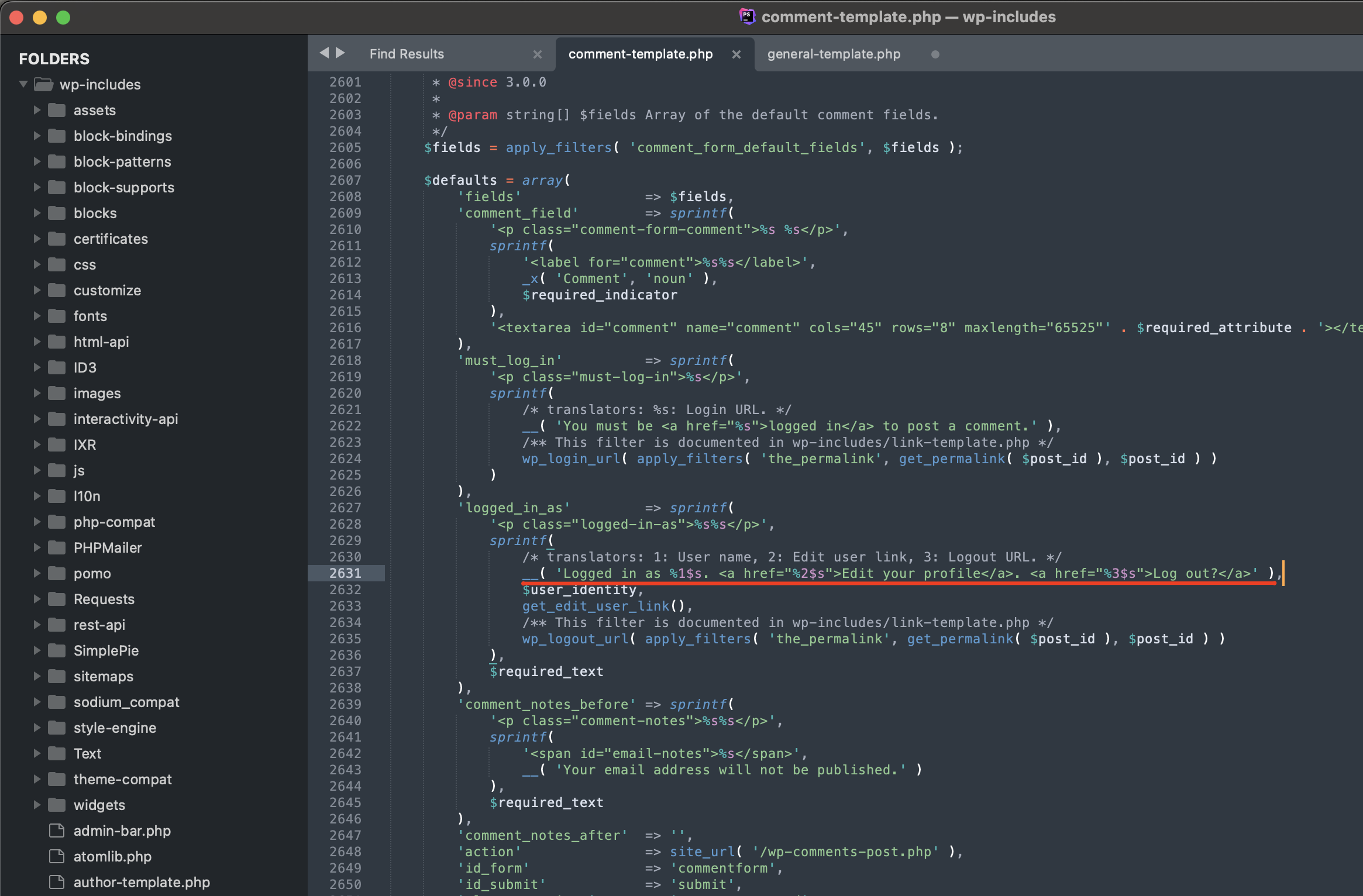Image resolution: width=1363 pixels, height=896 pixels.
Task: Click the 'comment_form_default_fields' string
Action: (747, 147)
